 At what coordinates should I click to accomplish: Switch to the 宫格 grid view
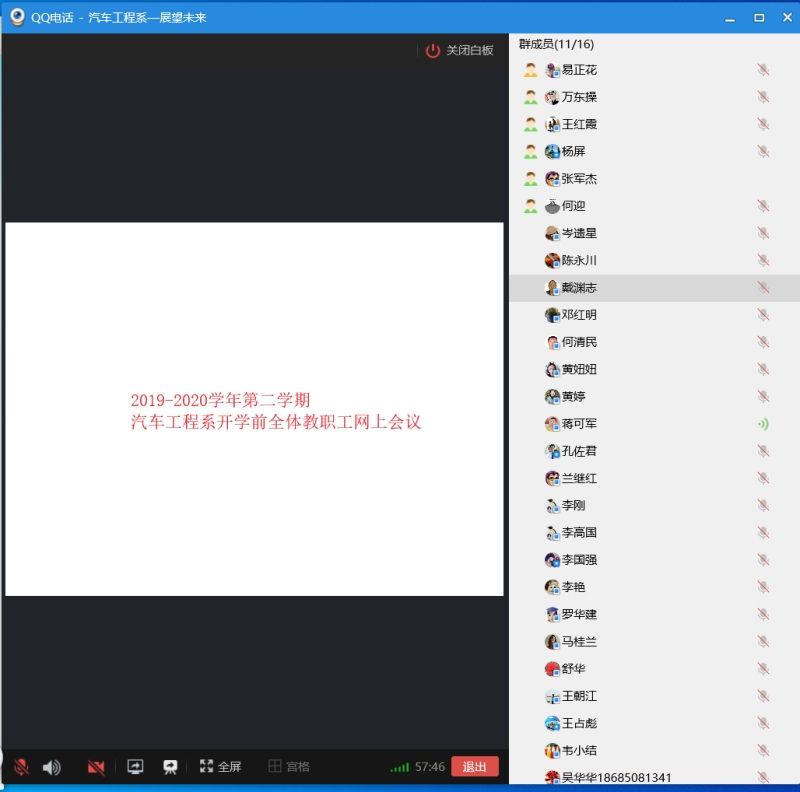289,767
